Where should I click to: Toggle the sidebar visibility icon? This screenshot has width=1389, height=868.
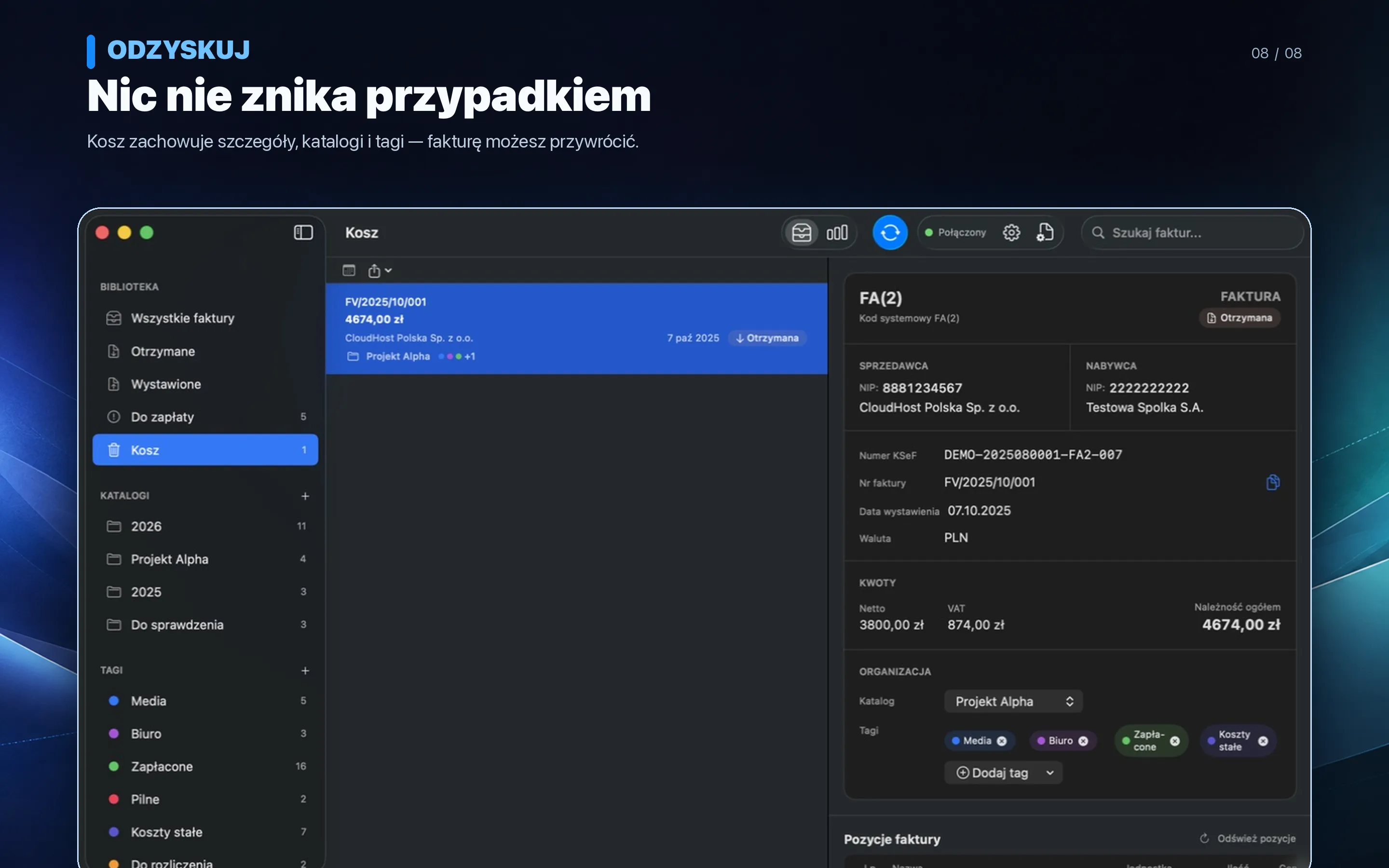(303, 232)
